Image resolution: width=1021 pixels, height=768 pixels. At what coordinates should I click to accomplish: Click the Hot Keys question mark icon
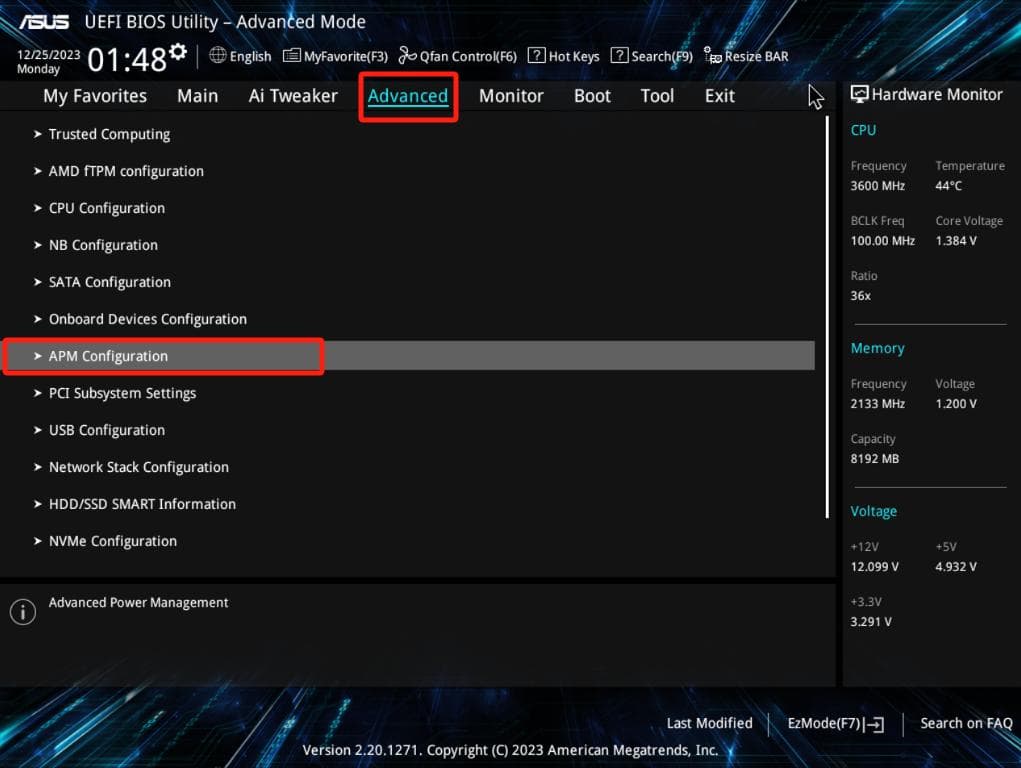coord(536,55)
